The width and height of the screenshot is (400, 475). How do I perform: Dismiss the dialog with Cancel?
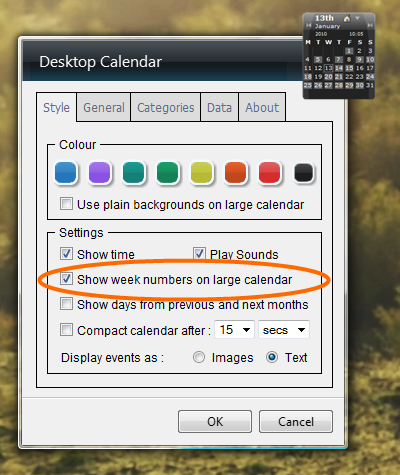(296, 422)
